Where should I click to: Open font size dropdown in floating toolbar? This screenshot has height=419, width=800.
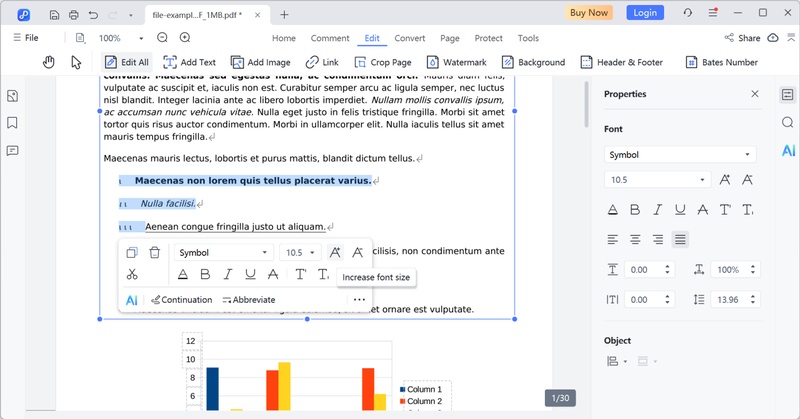coord(300,253)
